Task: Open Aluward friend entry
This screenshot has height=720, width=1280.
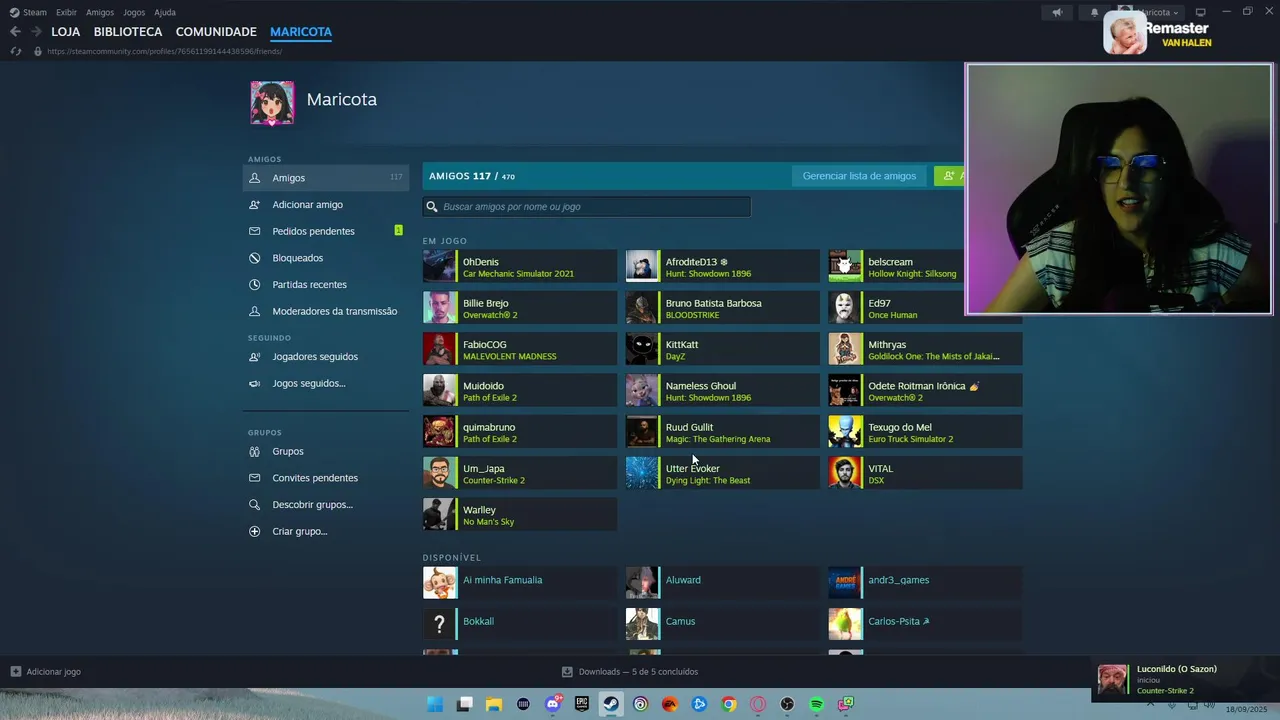Action: pyautogui.click(x=723, y=583)
